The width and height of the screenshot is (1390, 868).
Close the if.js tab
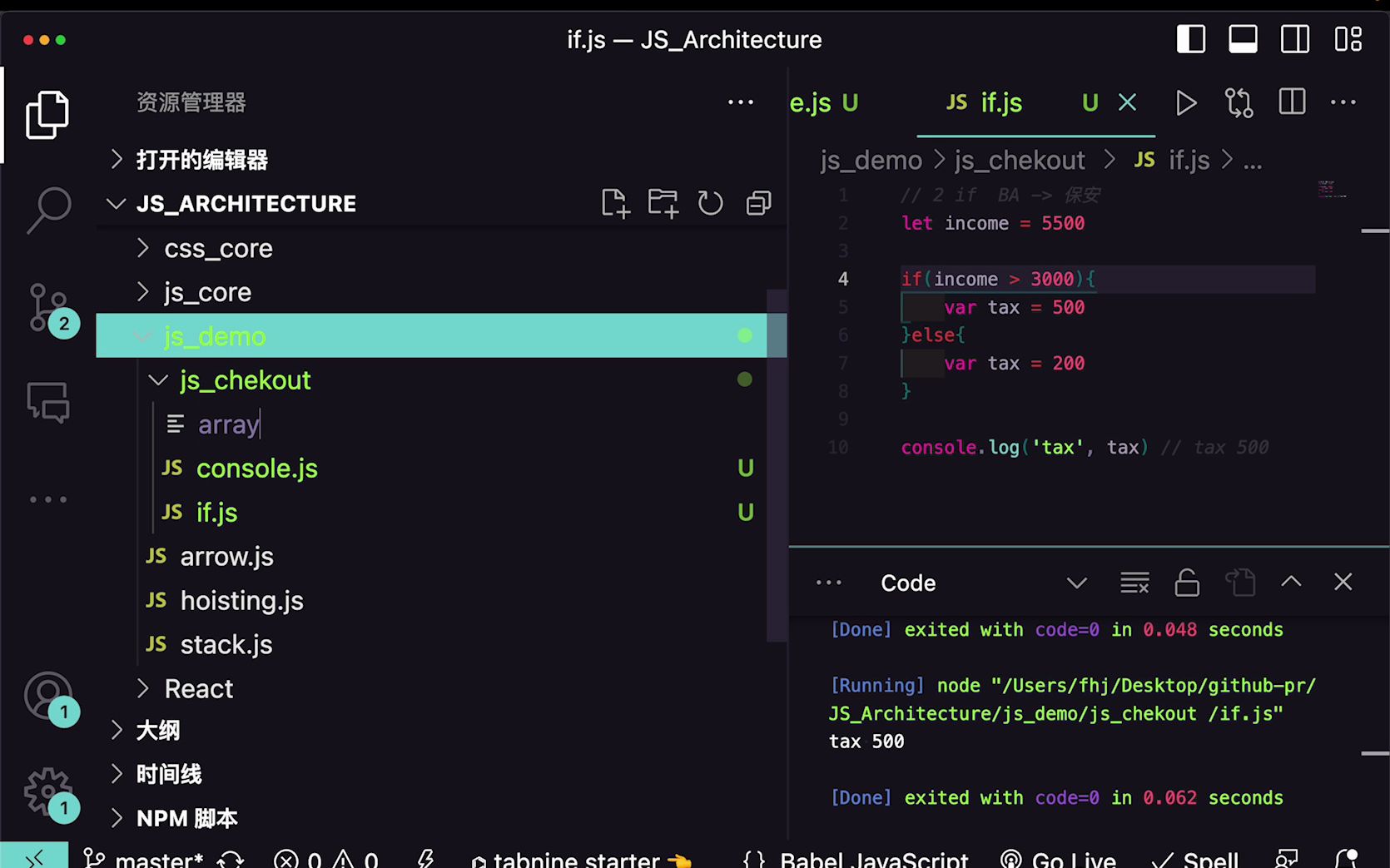pyautogui.click(x=1127, y=102)
